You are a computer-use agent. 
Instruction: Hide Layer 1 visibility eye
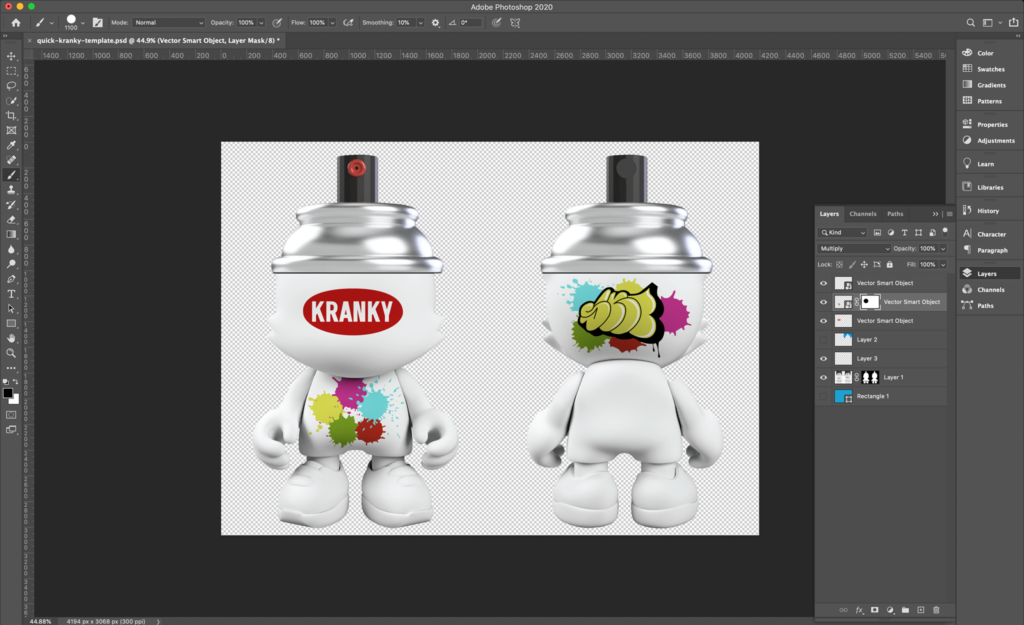point(823,377)
